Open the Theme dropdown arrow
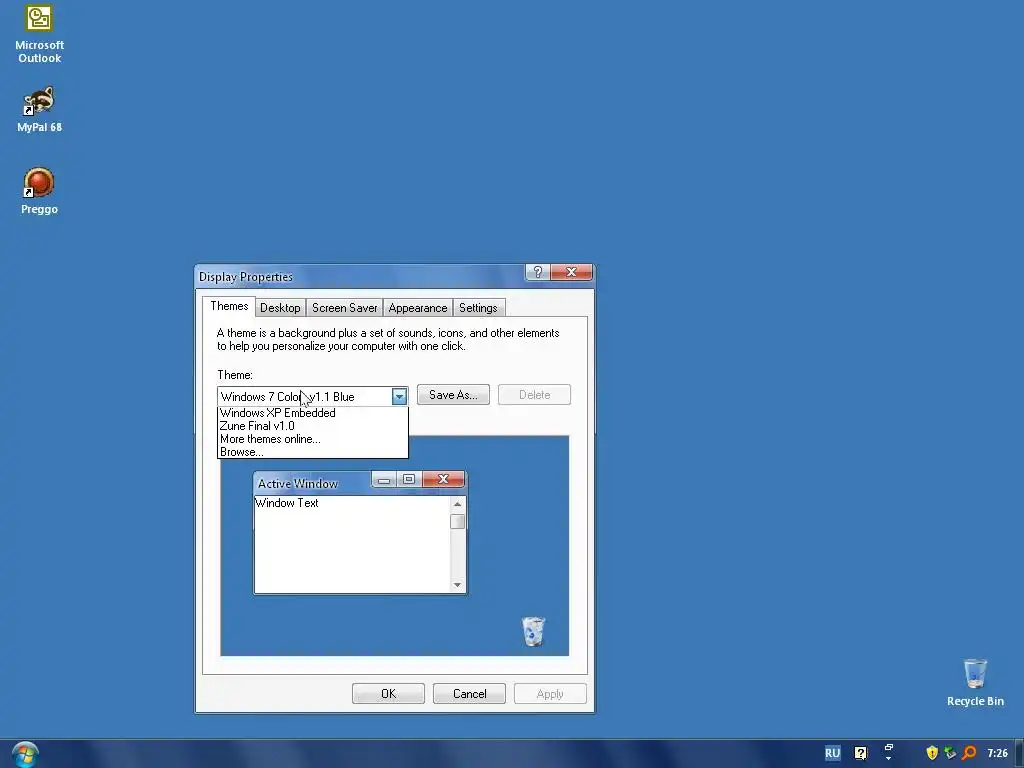The width and height of the screenshot is (1024, 768). [399, 396]
